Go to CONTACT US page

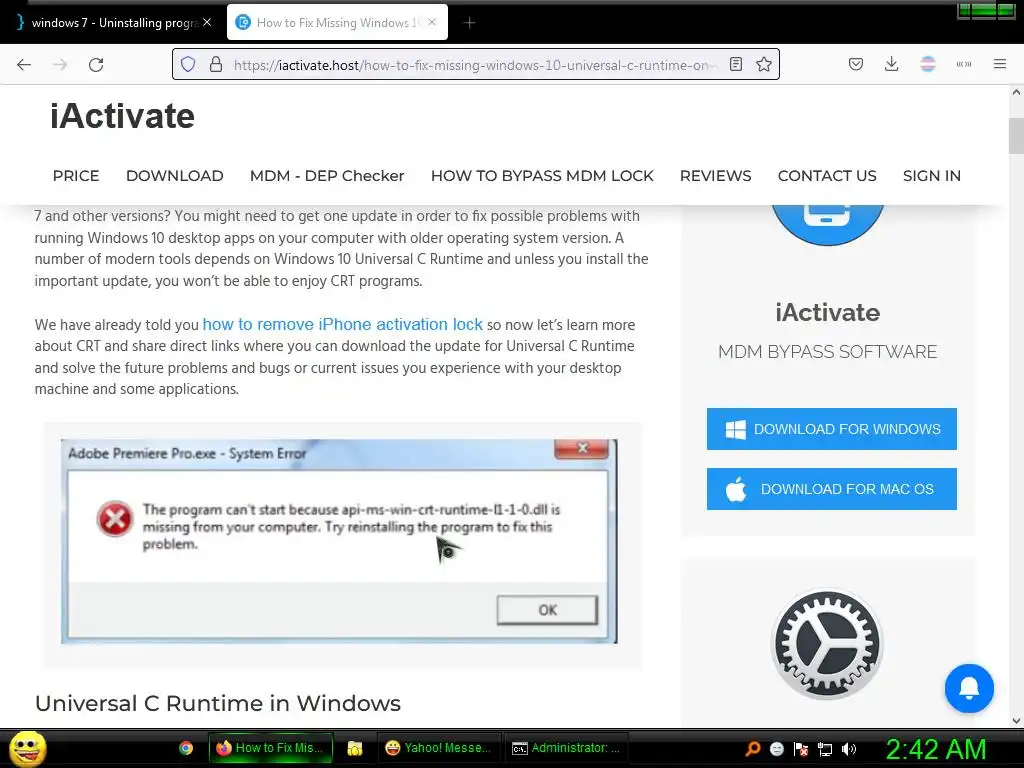[x=827, y=176]
